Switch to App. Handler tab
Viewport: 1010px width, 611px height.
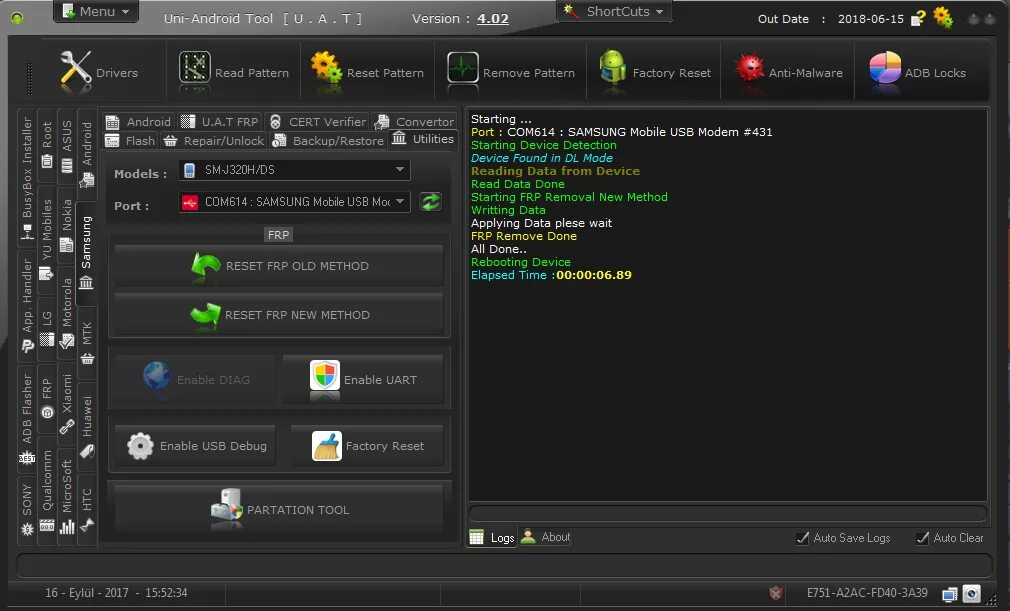[x=27, y=306]
